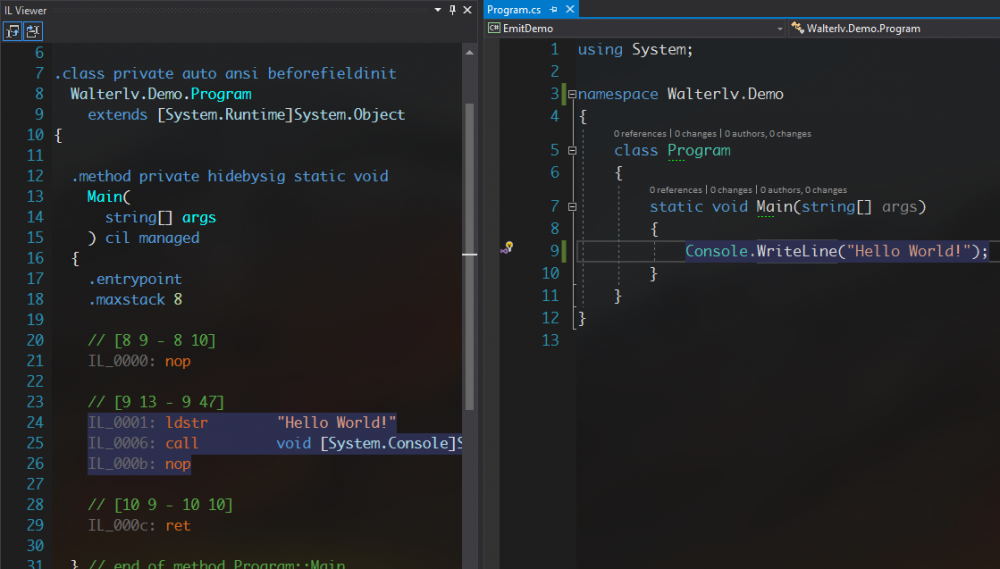Open the IL Viewer window position menu arrow
The image size is (1000, 569).
tap(438, 9)
